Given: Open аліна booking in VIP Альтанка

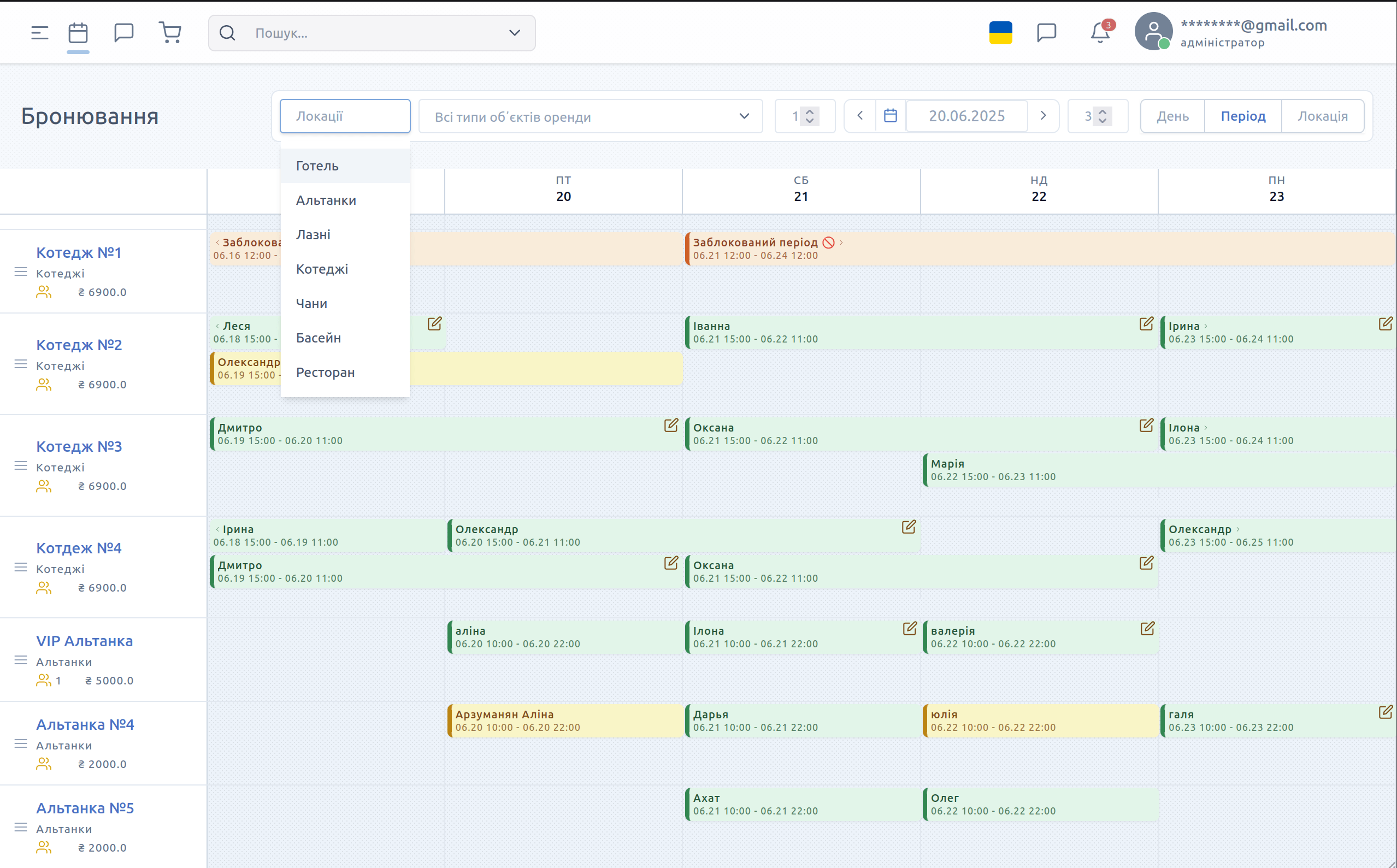Looking at the screenshot, I should tap(565, 637).
